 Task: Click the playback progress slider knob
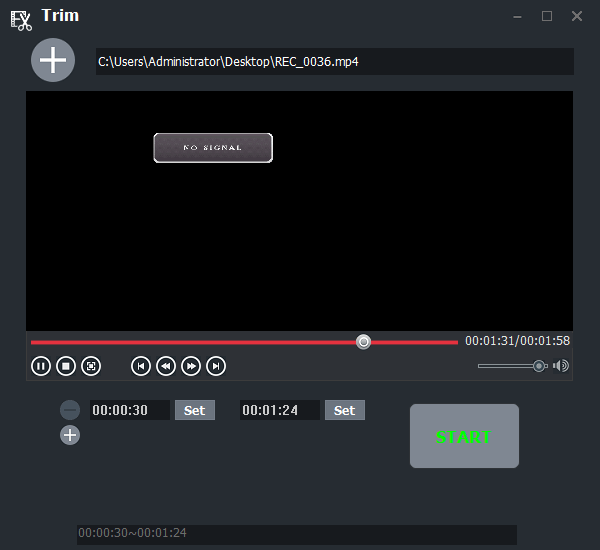[364, 341]
